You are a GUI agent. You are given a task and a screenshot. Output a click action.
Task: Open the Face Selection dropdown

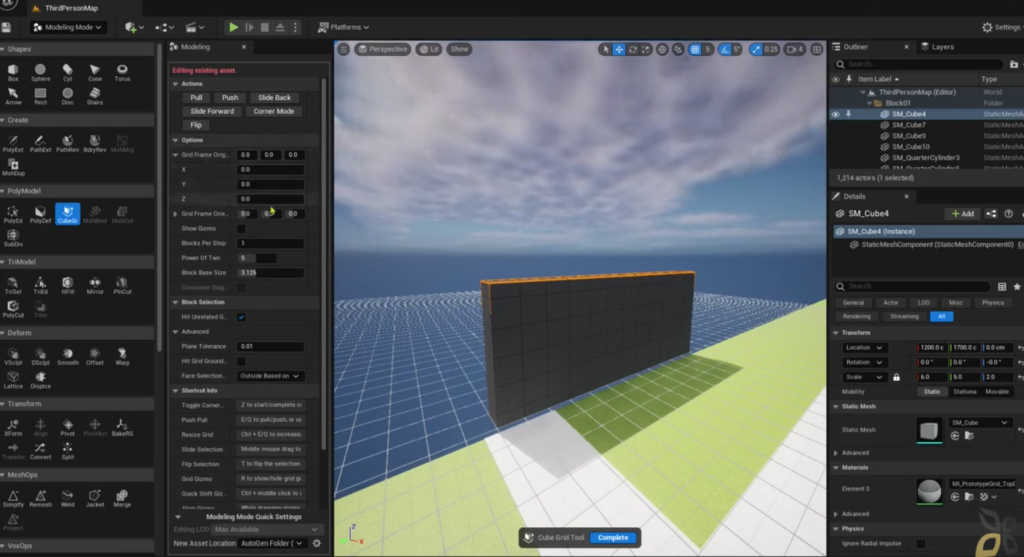270,376
